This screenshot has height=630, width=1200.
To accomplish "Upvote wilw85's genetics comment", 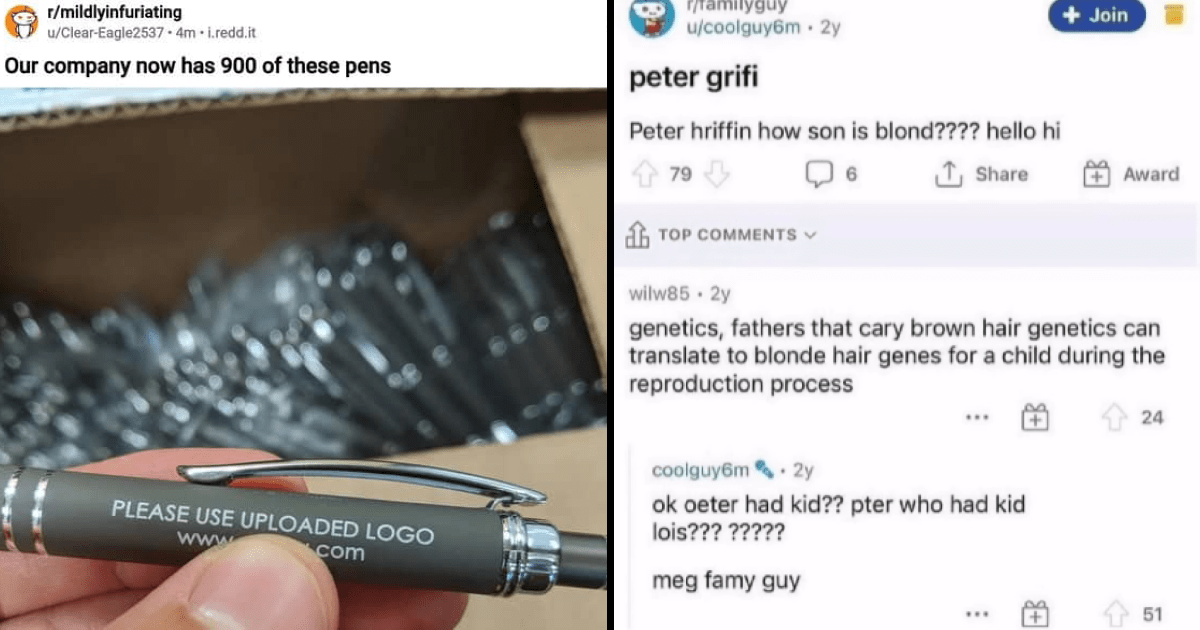I will coord(1115,418).
